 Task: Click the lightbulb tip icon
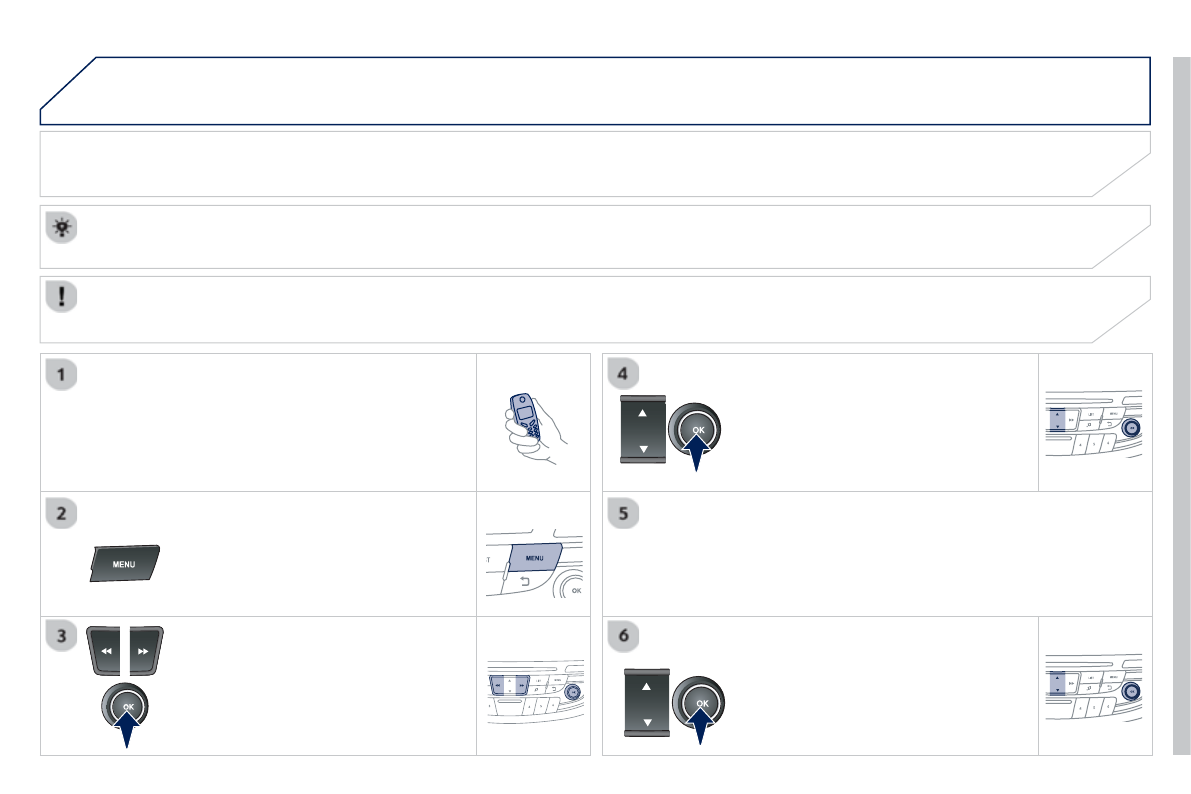point(62,227)
